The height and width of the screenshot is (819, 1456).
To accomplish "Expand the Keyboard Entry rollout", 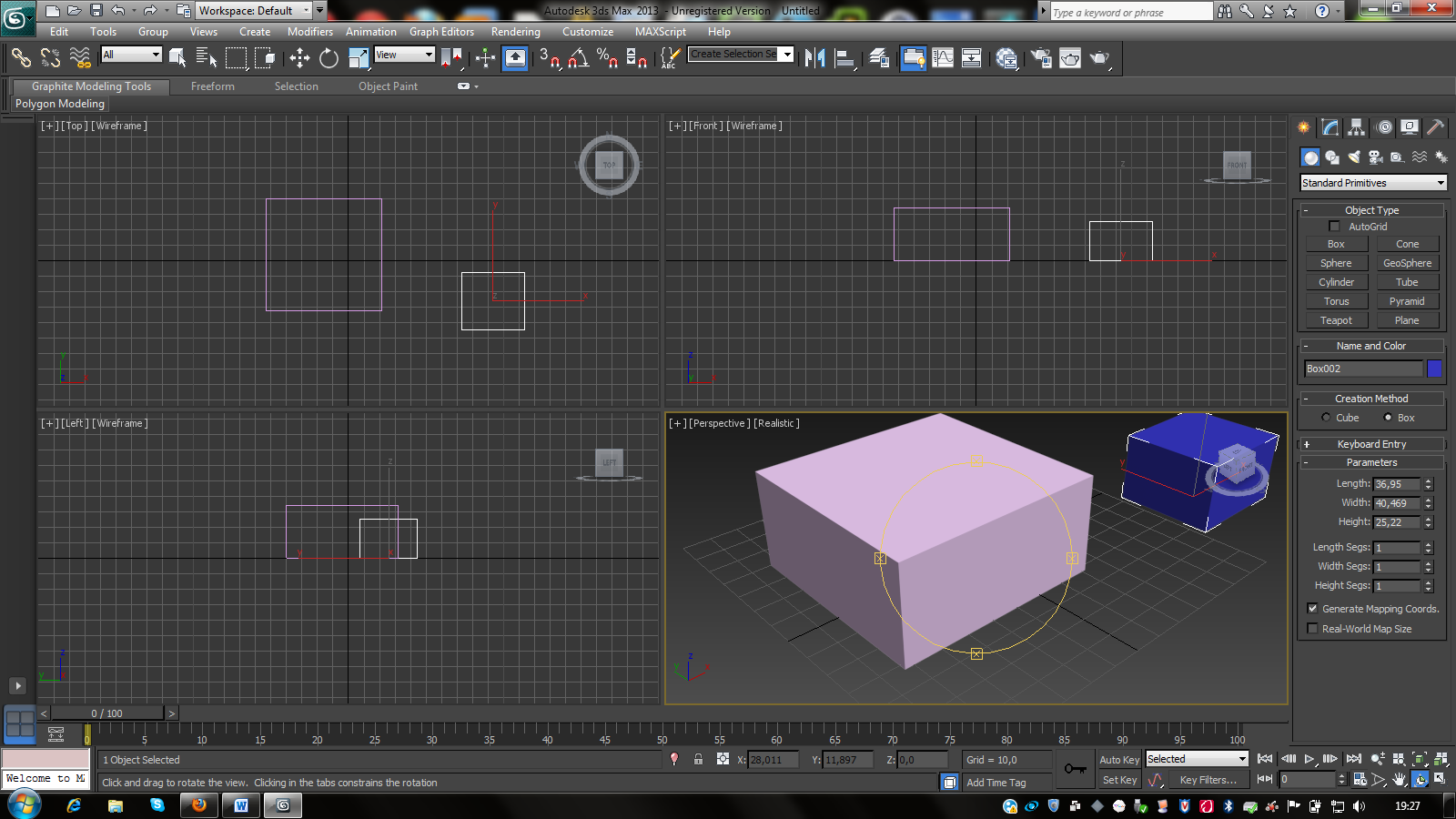I will click(x=1371, y=444).
